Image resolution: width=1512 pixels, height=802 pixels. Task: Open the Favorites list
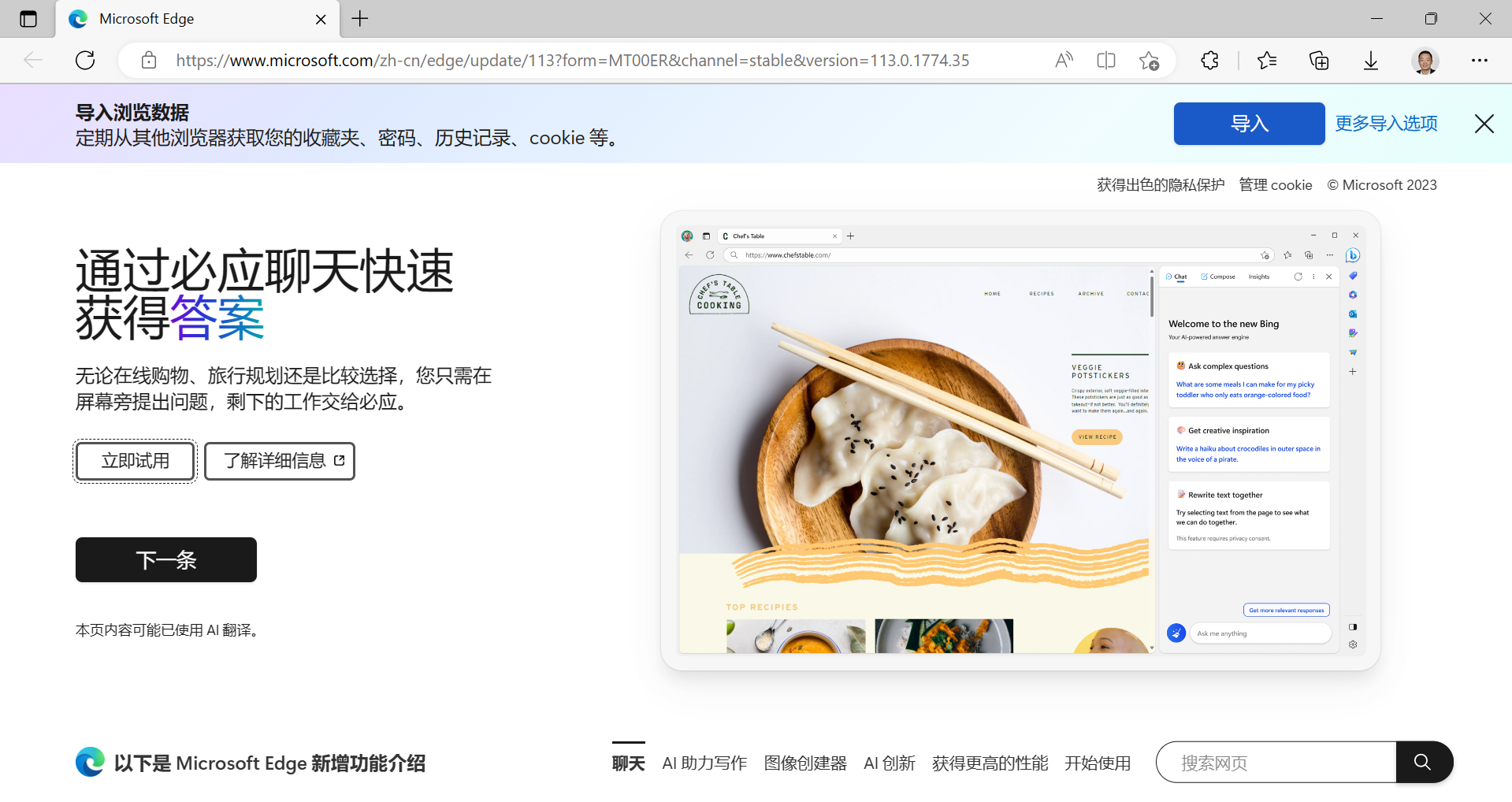point(1267,60)
